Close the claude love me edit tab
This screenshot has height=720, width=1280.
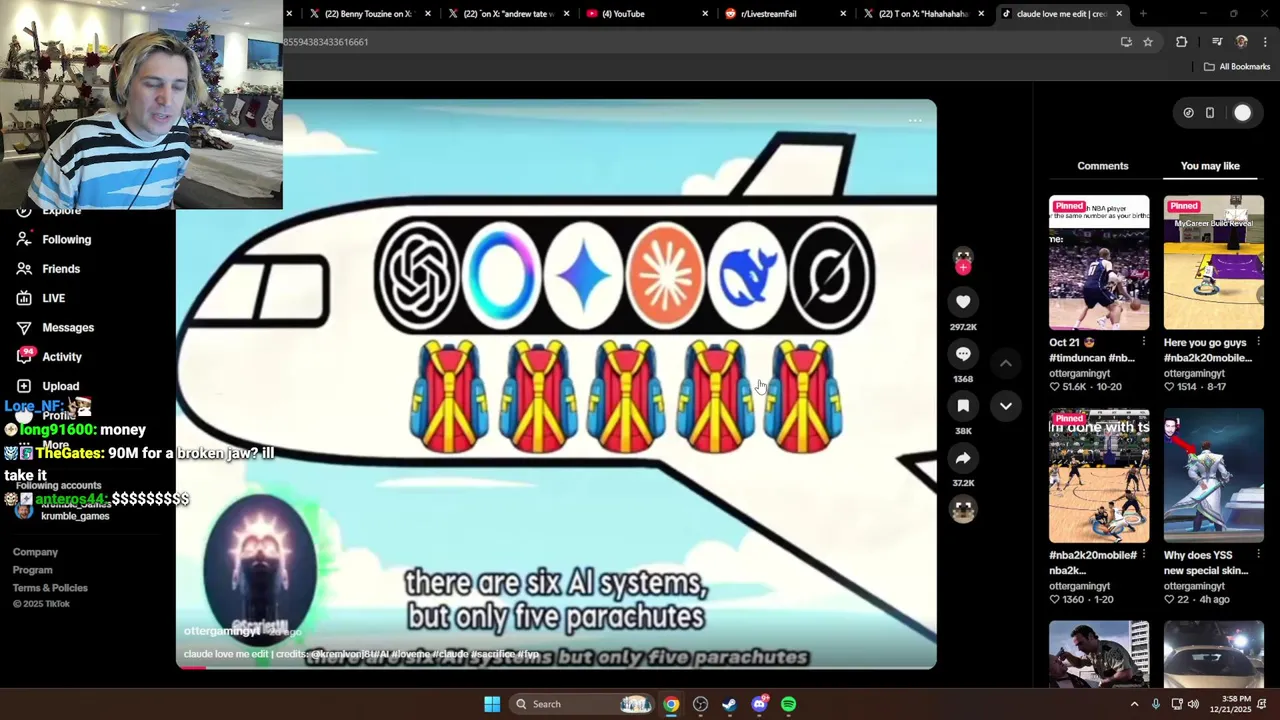(1119, 14)
